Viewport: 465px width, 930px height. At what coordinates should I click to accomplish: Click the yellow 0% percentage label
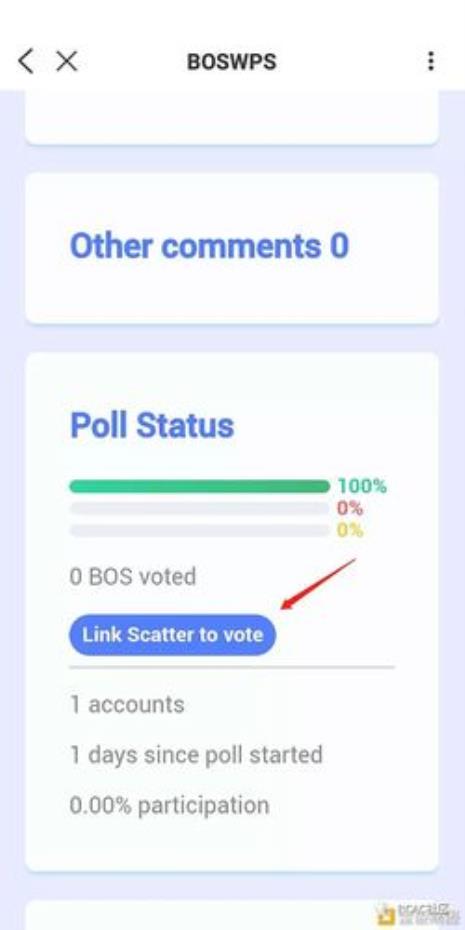pos(350,530)
